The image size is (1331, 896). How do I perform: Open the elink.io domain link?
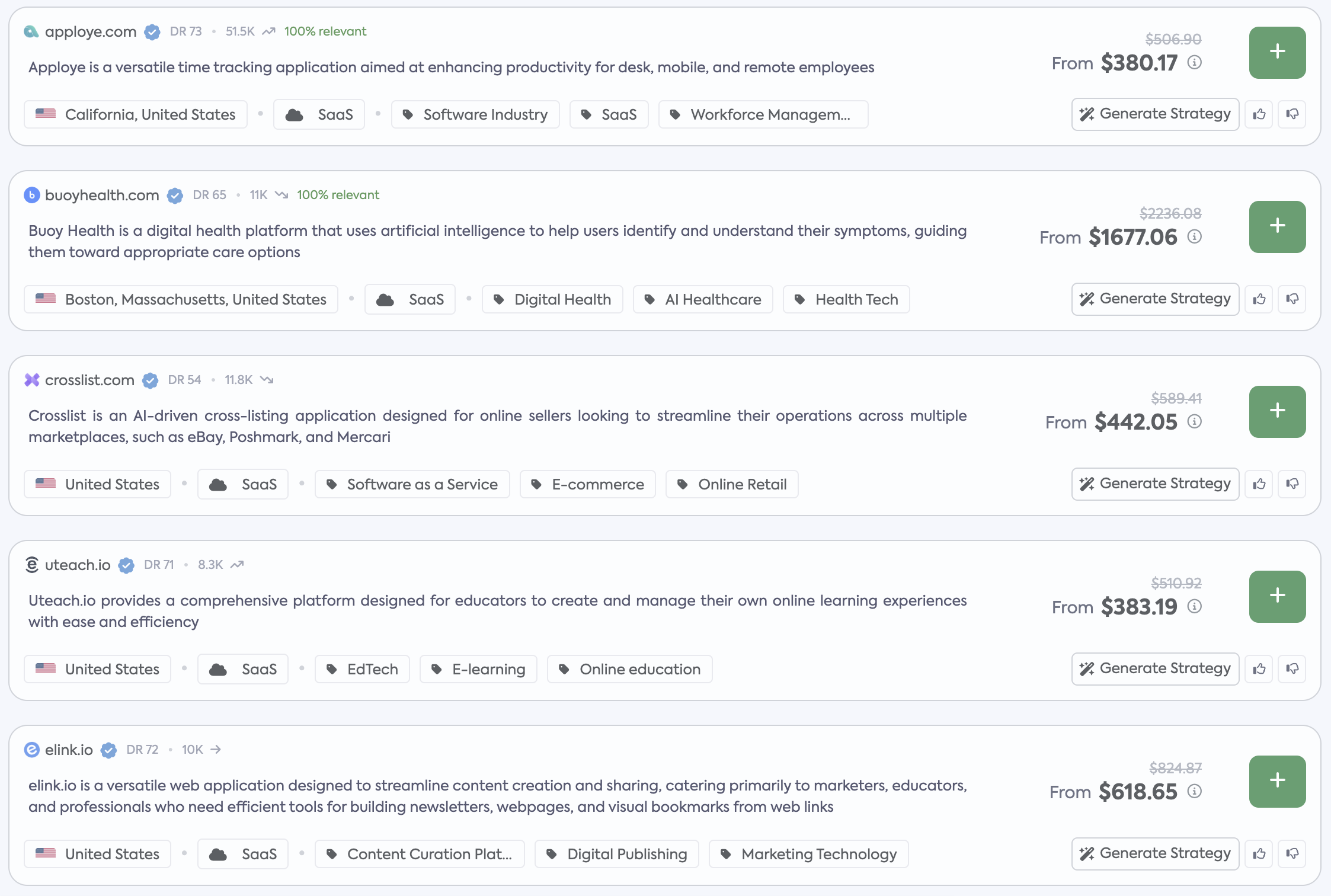69,750
